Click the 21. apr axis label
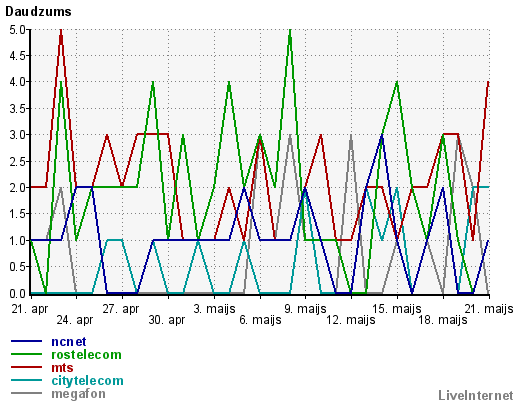 (x=30, y=309)
